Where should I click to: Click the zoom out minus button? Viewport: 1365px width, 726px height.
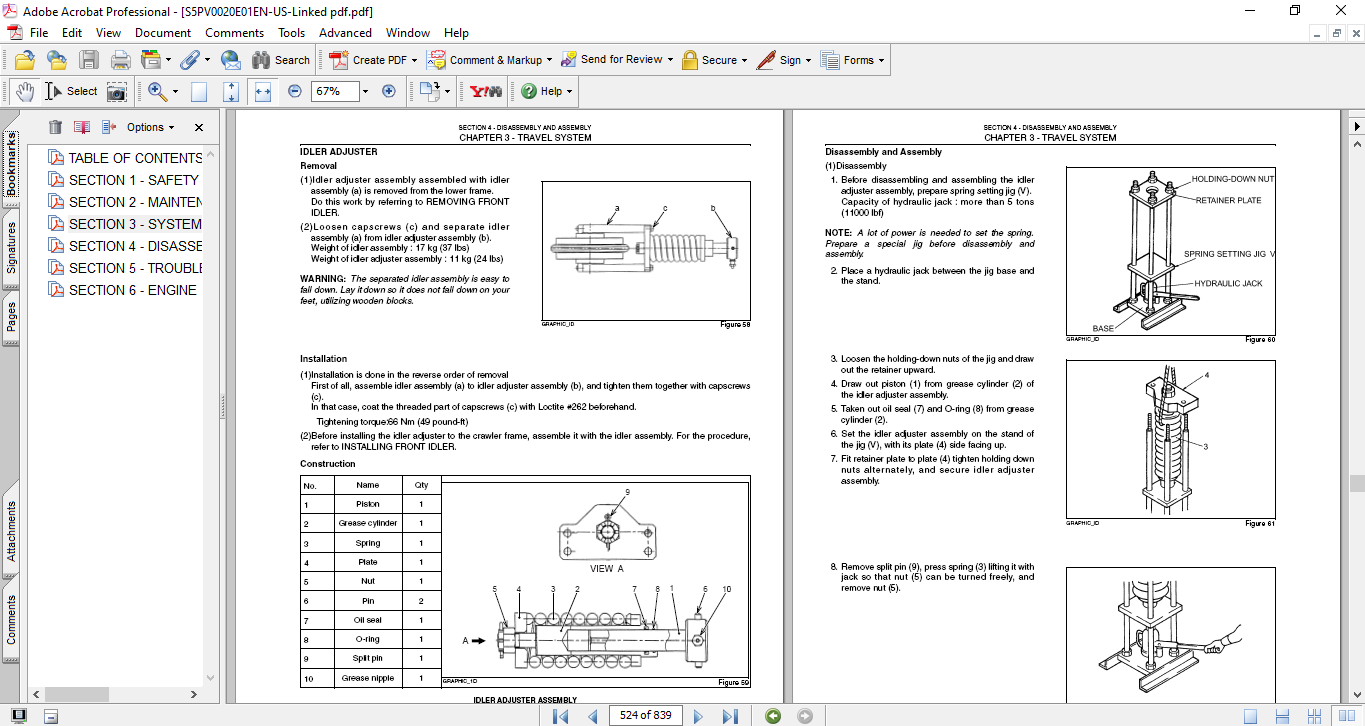tap(295, 91)
